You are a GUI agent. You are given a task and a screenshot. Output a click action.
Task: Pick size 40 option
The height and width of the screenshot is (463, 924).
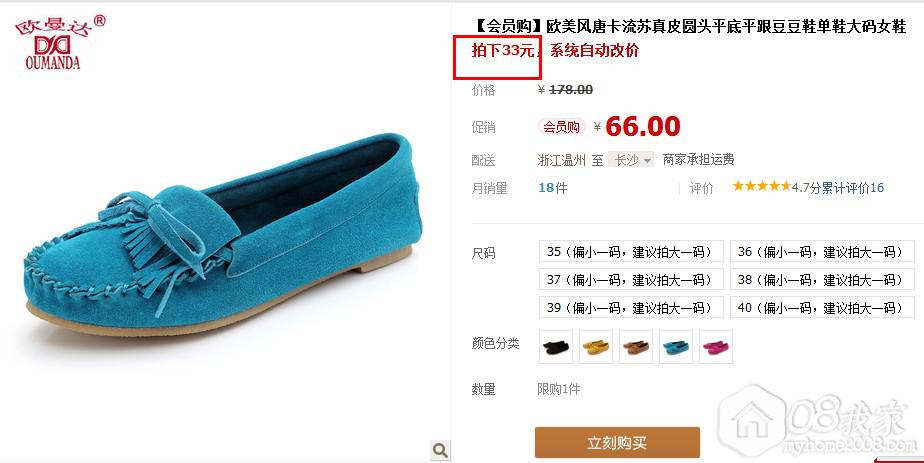(822, 307)
